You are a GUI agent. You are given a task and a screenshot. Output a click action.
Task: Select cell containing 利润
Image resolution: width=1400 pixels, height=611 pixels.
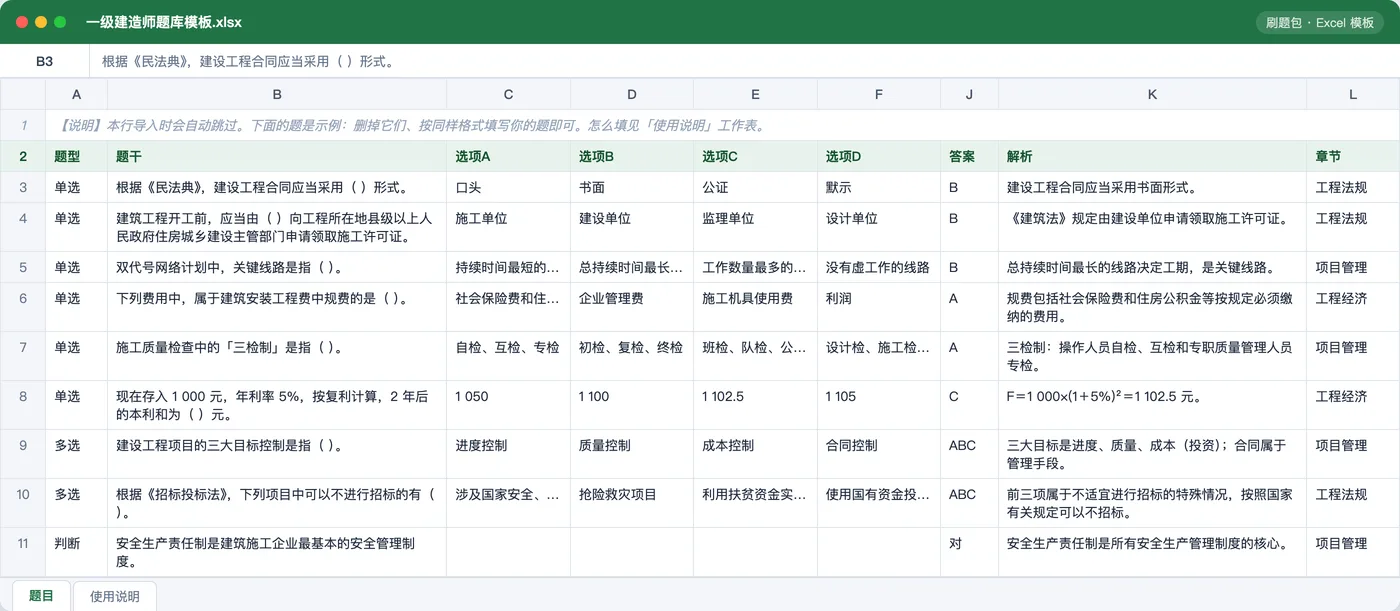(879, 306)
